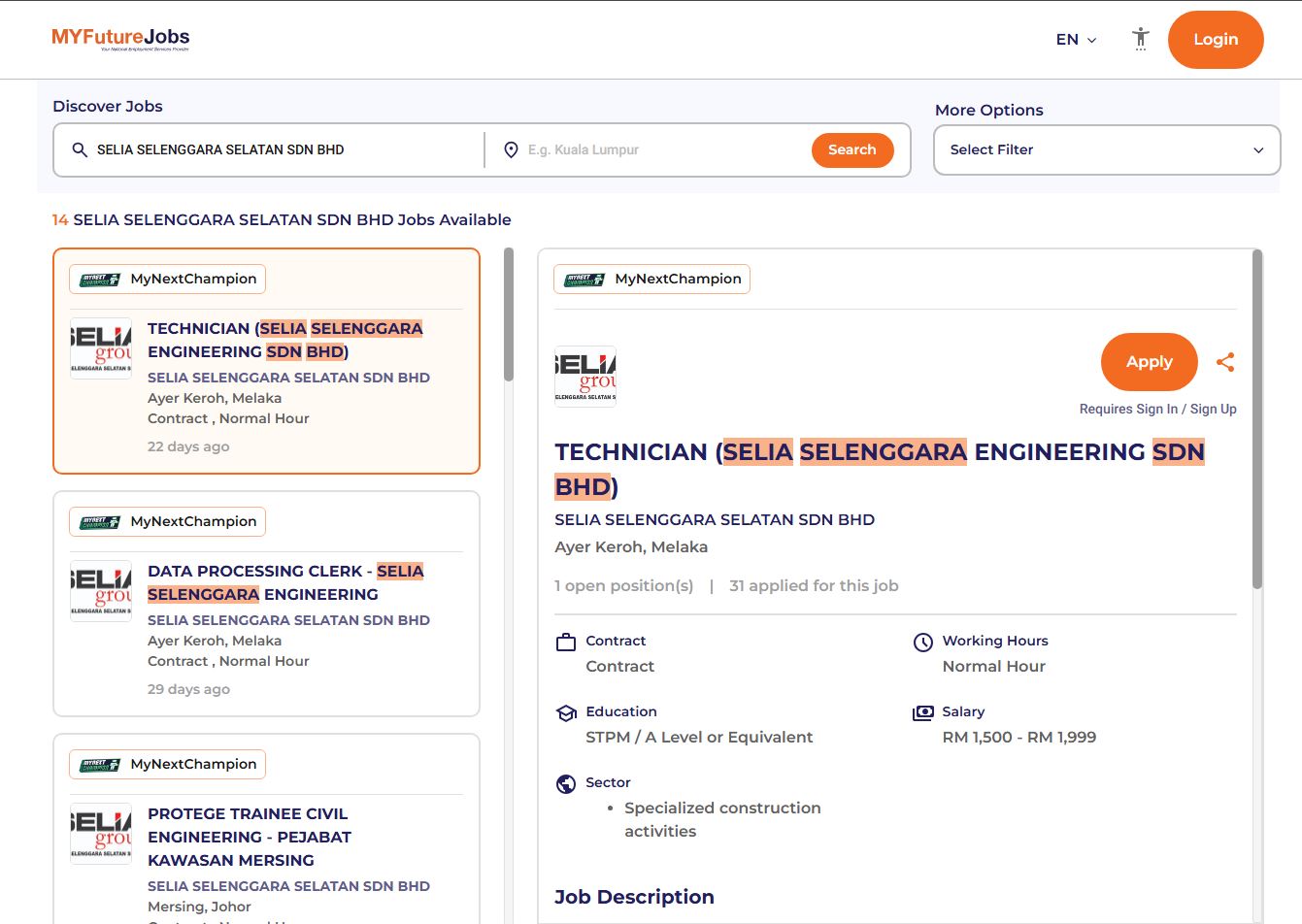
Task: Click 'Mersing, Johor' location text
Action: pyautogui.click(x=199, y=907)
